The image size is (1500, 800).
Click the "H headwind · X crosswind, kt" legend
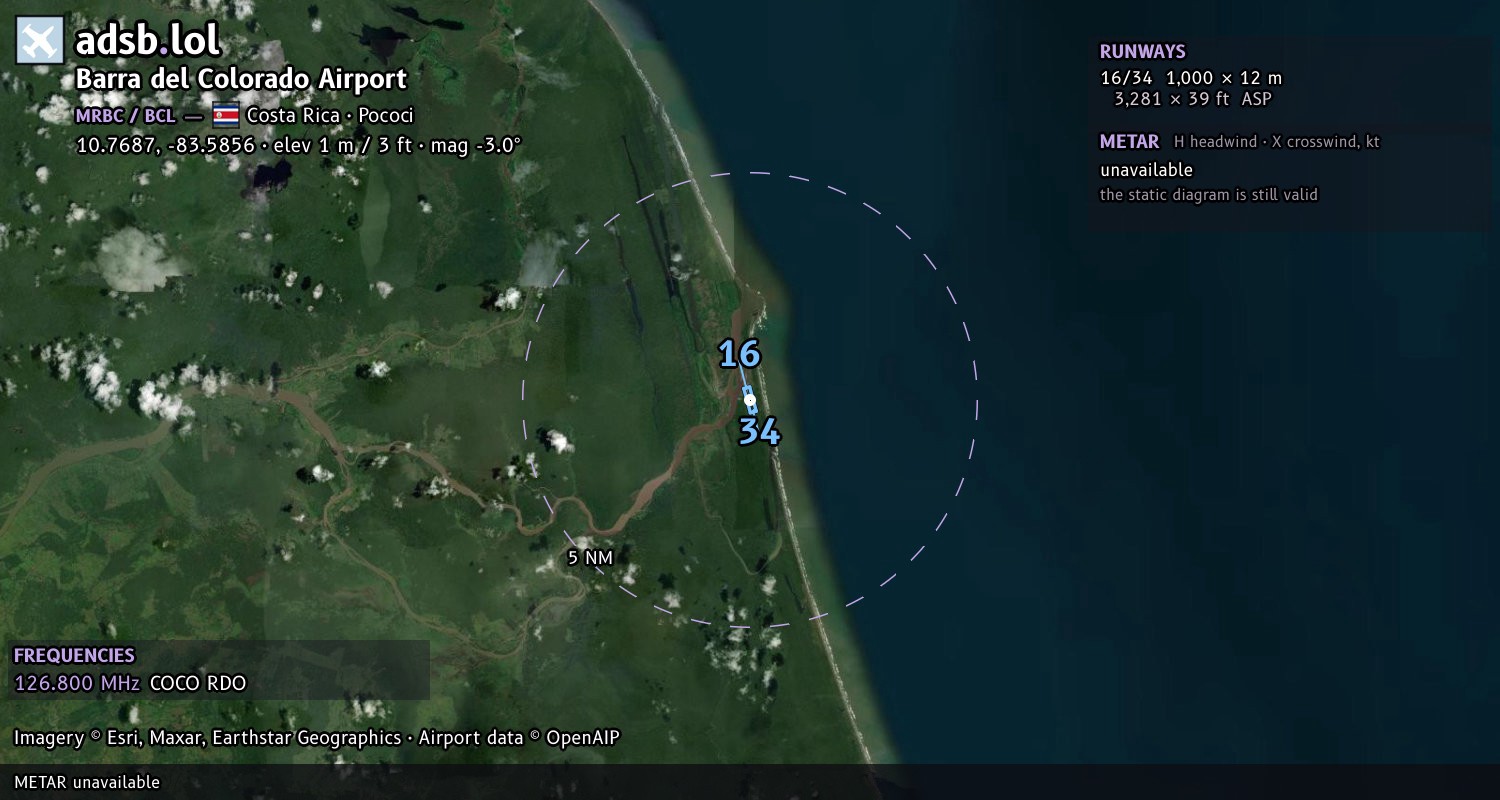point(1277,142)
